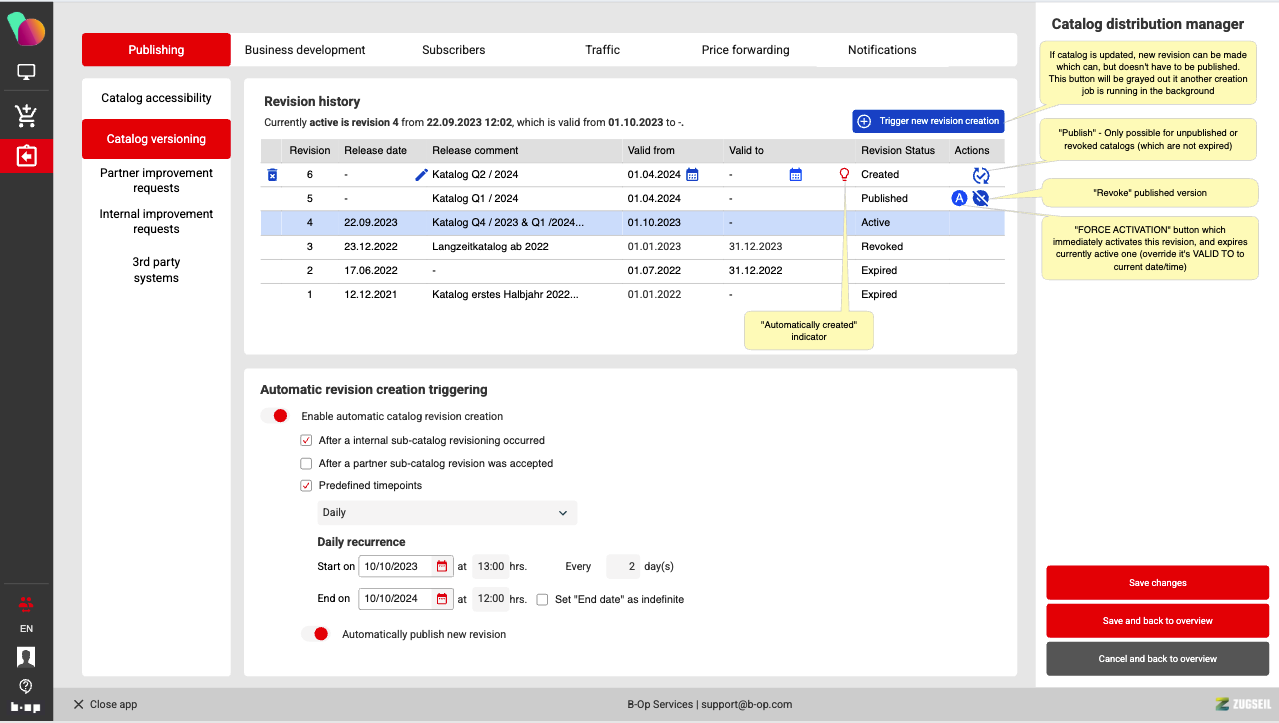The image size is (1279, 723).
Task: Uncheck After a internal sub-catalog revisioning occurred
Action: point(307,440)
